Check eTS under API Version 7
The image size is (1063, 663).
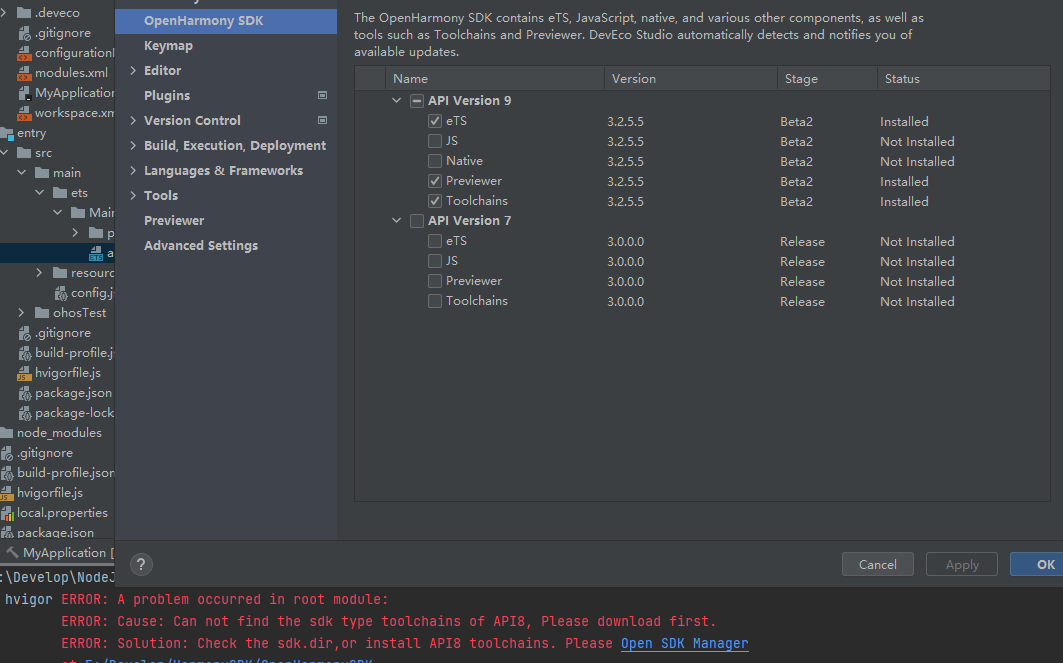[x=435, y=241]
